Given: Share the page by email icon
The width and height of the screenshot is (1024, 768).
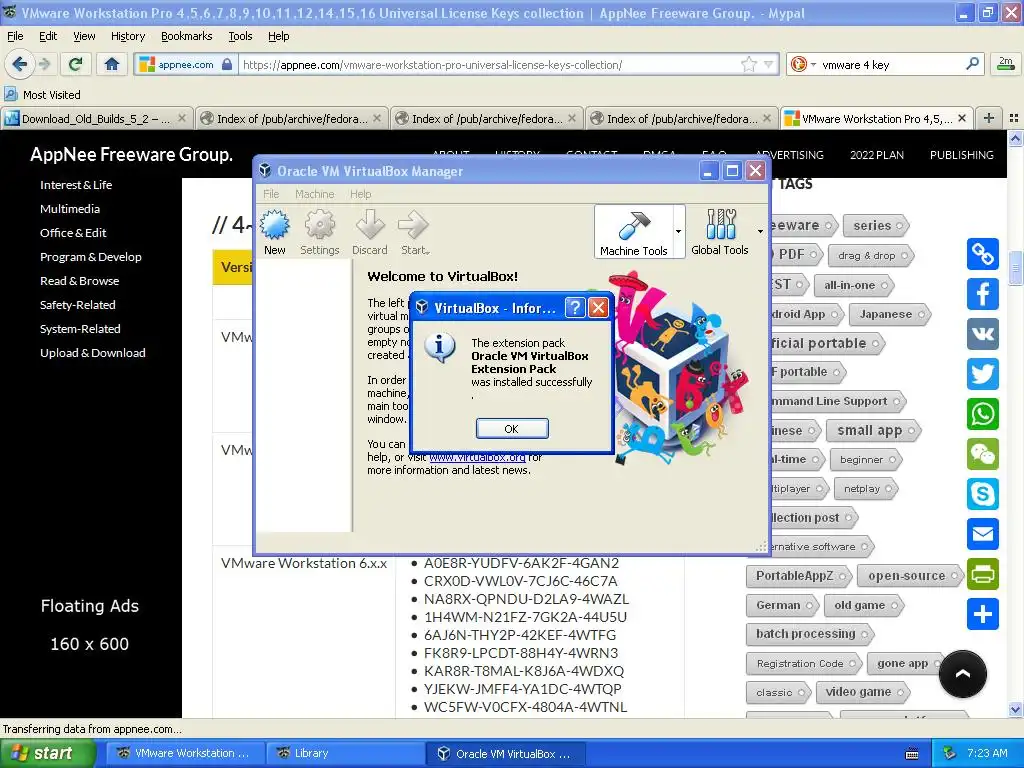Looking at the screenshot, I should coord(983,534).
